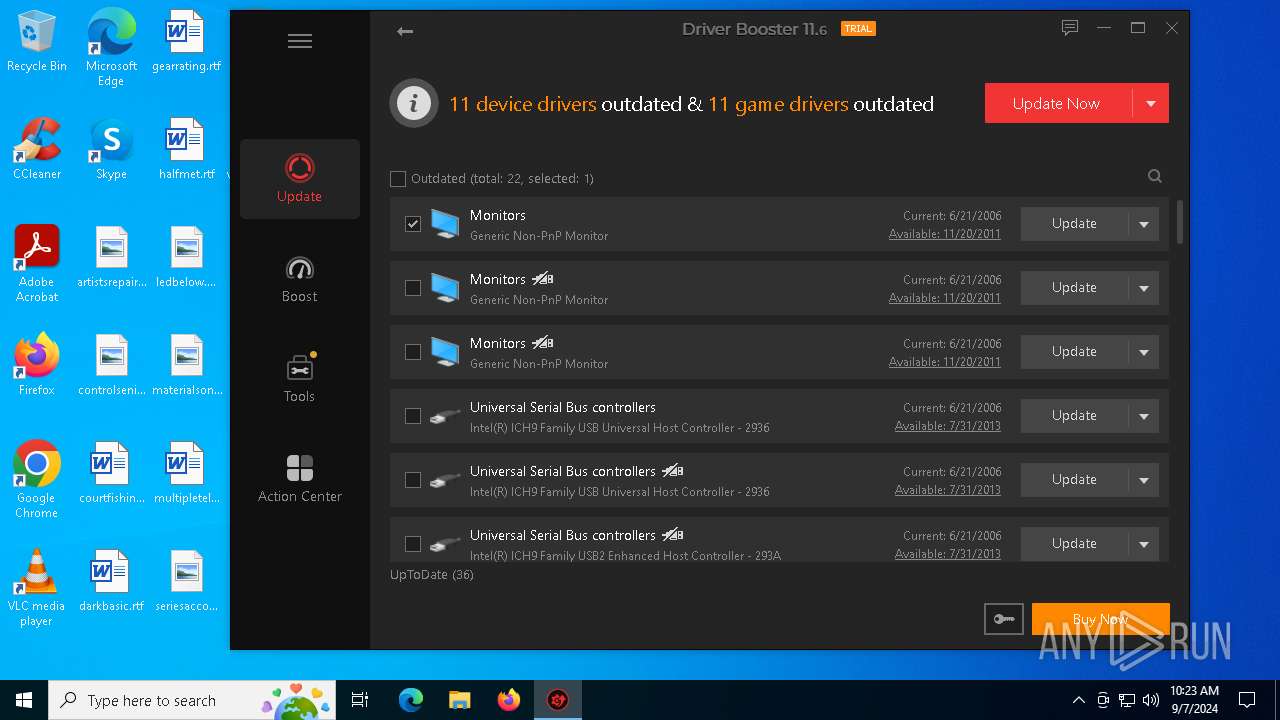Click the first Monitors device icon

coord(445,224)
